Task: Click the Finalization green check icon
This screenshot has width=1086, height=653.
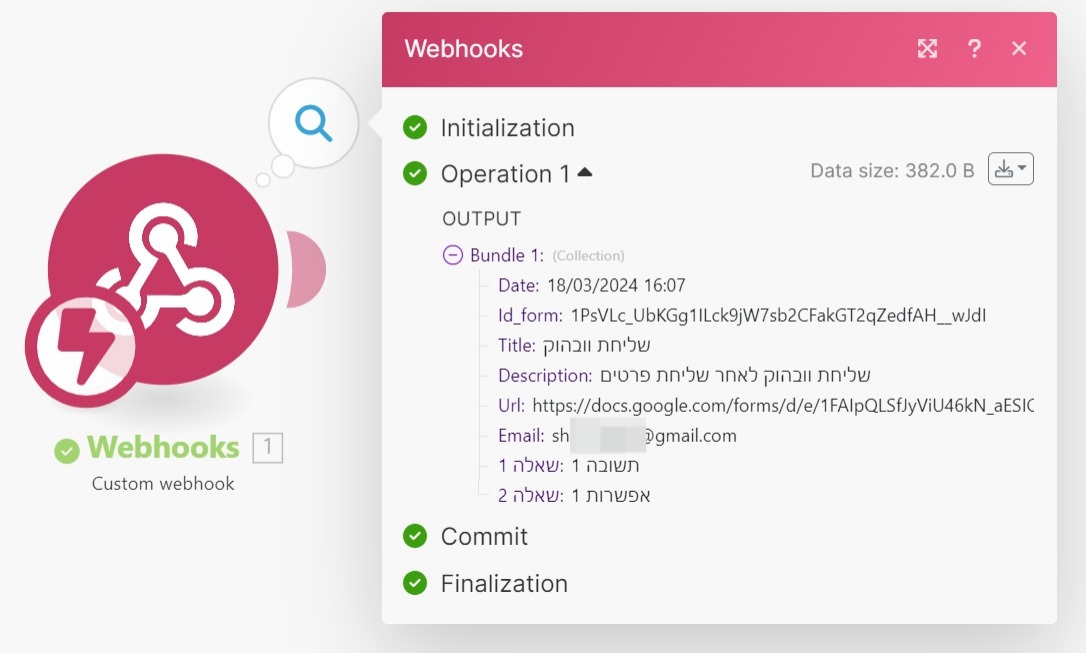Action: [415, 583]
